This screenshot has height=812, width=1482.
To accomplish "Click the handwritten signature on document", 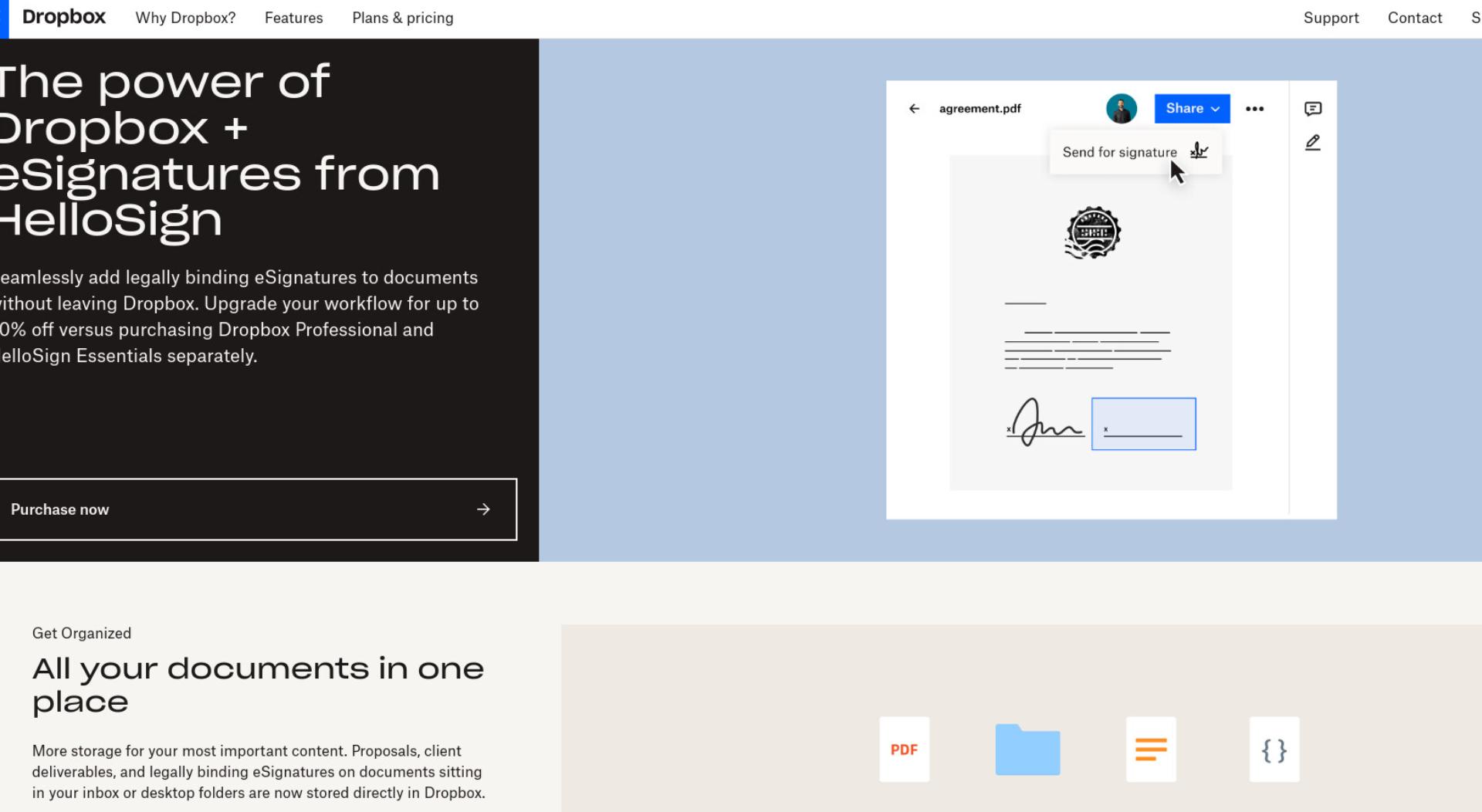I will [x=1045, y=422].
